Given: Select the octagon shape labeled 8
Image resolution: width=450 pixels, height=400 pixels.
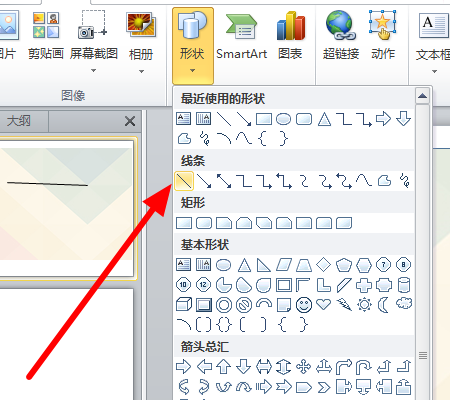Looking at the screenshot, I should (x=403, y=265).
